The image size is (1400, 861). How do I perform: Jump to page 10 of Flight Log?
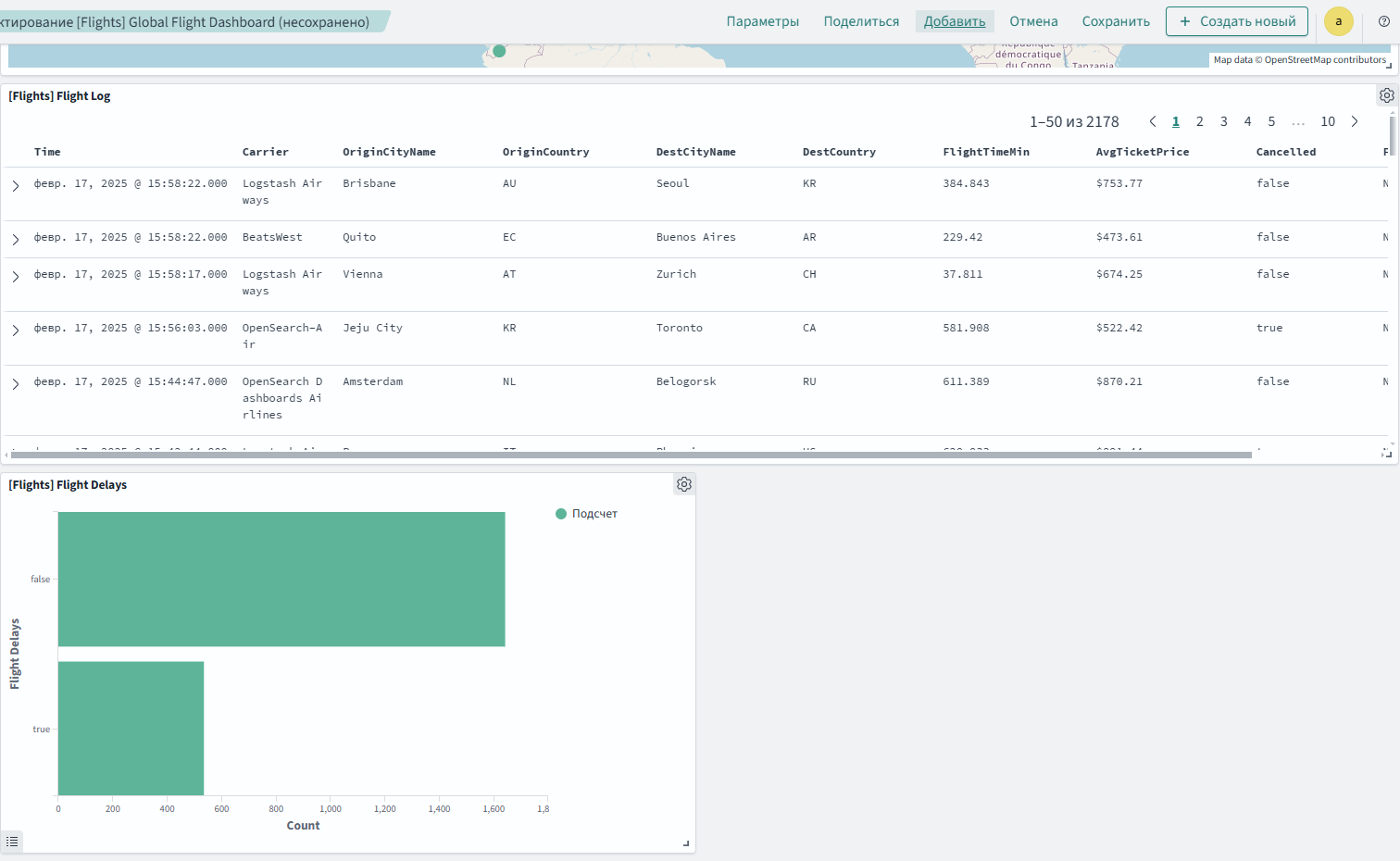coord(1328,121)
